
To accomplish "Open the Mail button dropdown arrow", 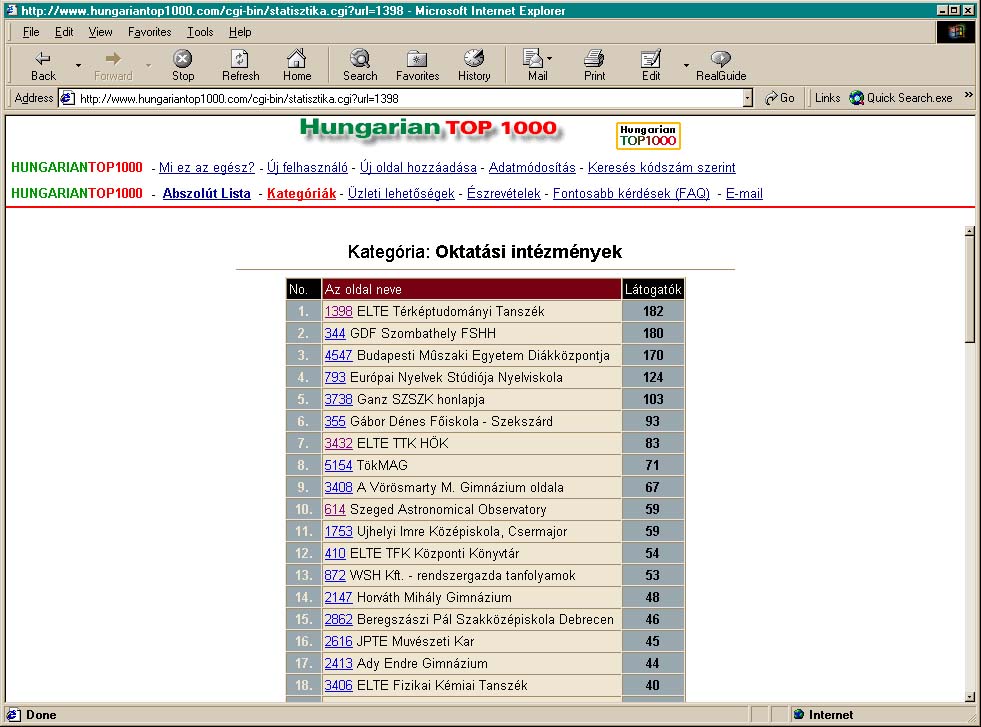I will tap(549, 60).
